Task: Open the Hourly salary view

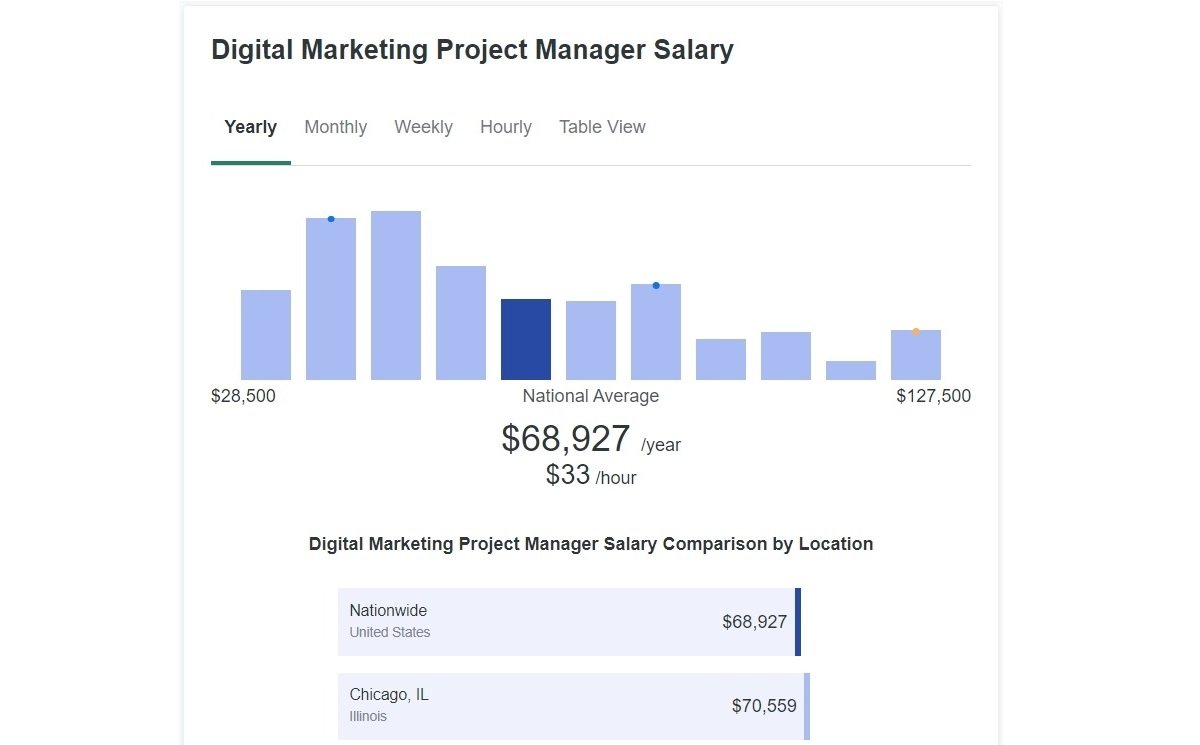Action: click(x=505, y=127)
